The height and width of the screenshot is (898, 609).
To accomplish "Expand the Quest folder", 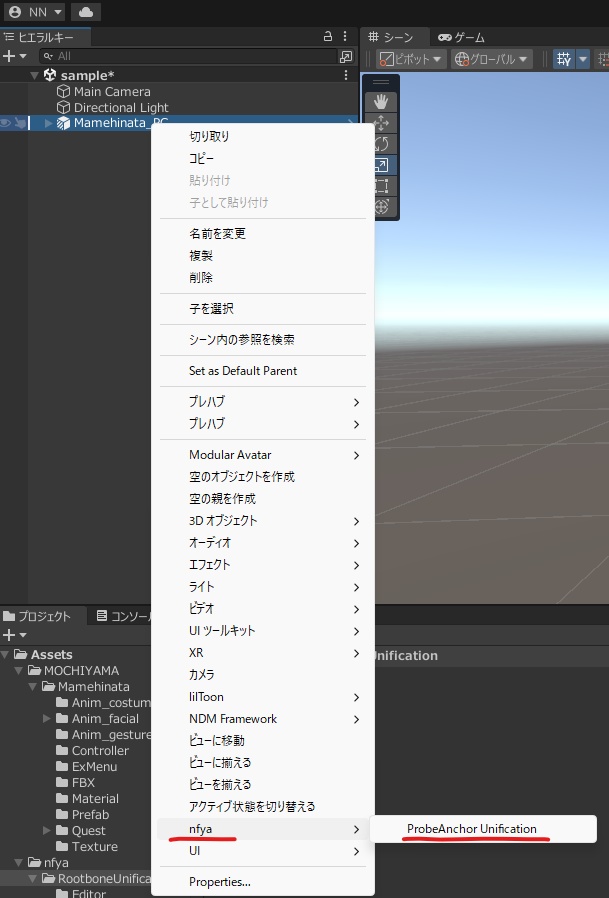I will [x=47, y=830].
